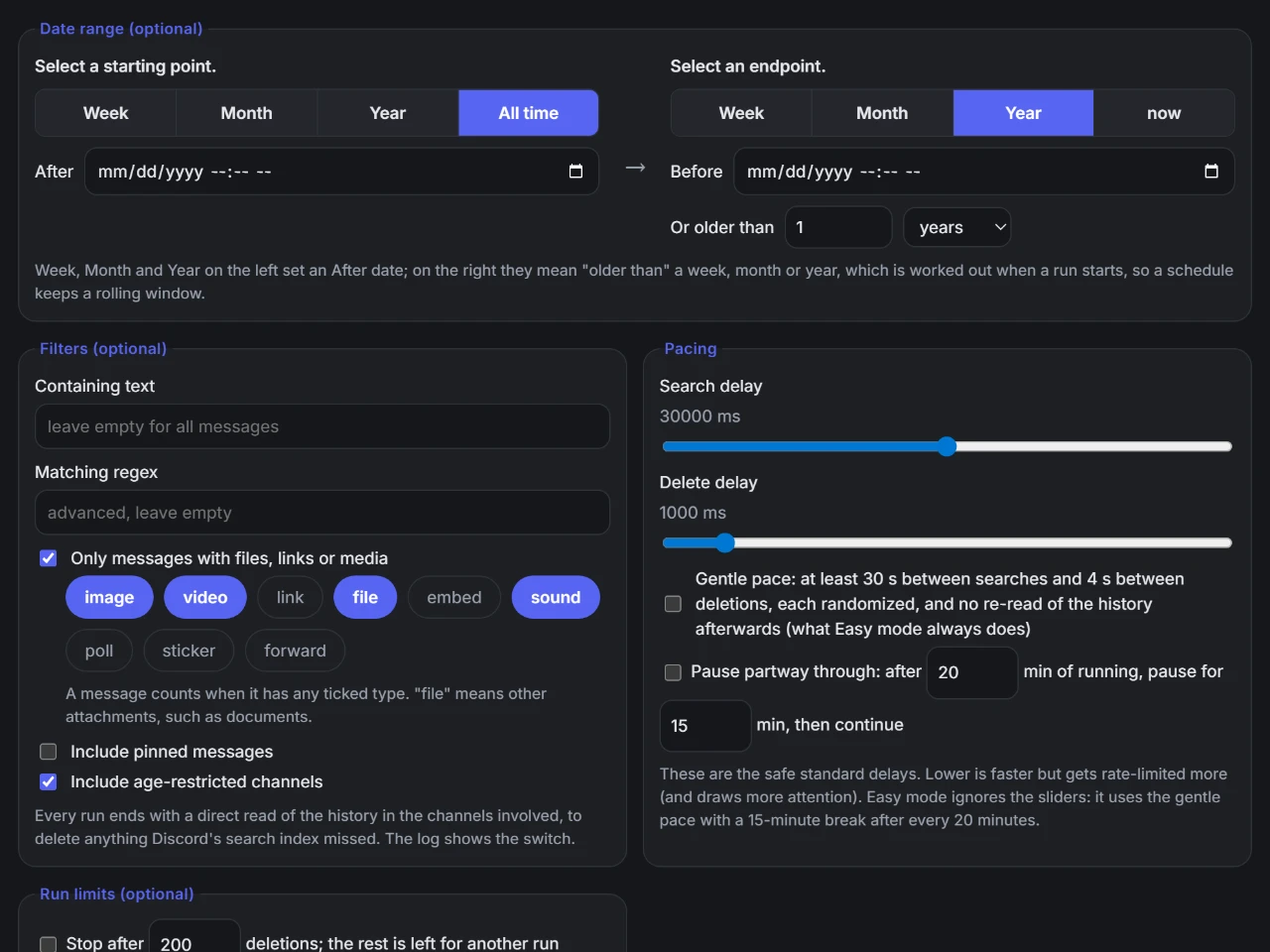Enable the link type chip
The image size is (1270, 952).
point(290,597)
